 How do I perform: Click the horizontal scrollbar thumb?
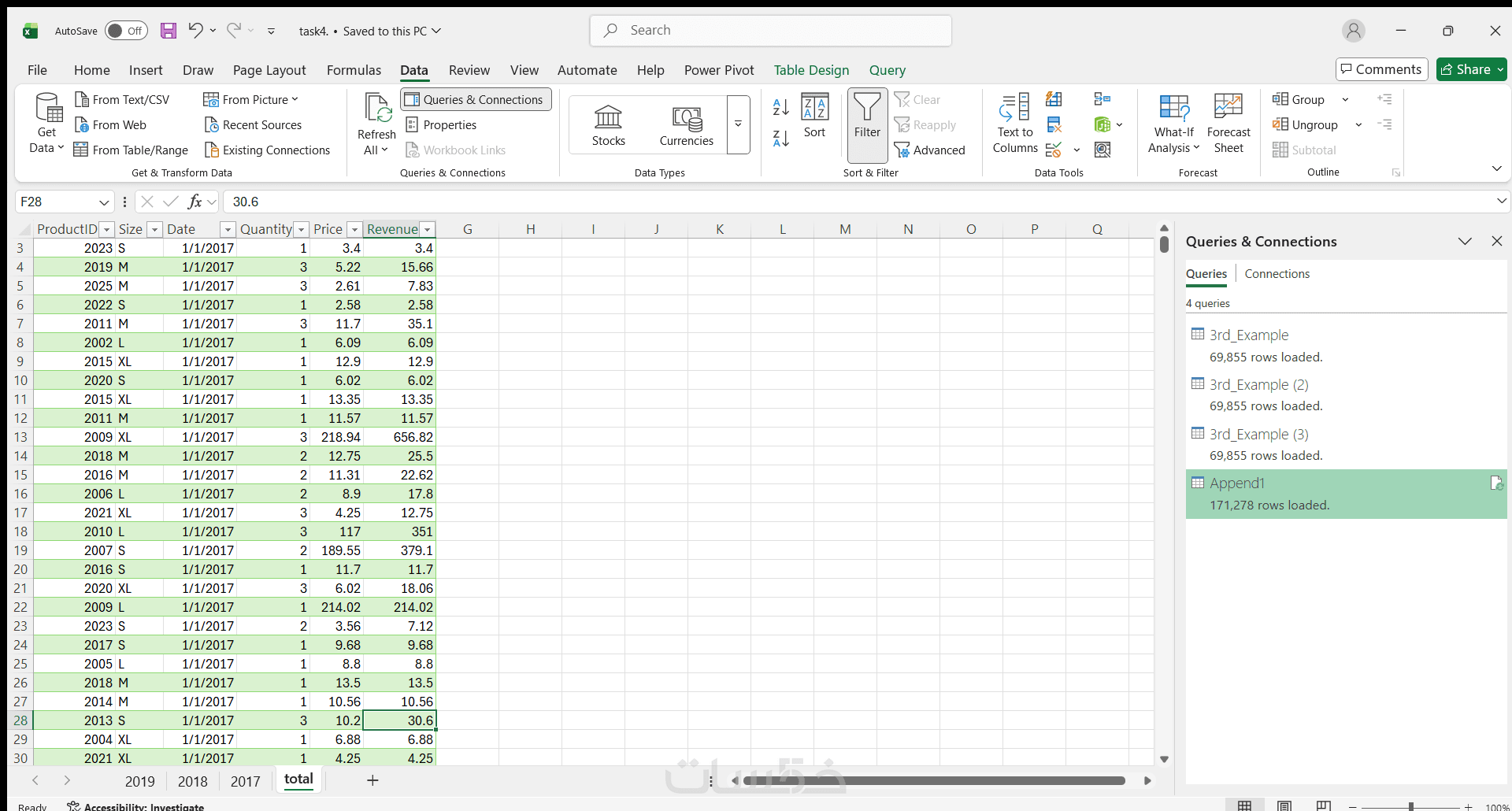[x=935, y=780]
